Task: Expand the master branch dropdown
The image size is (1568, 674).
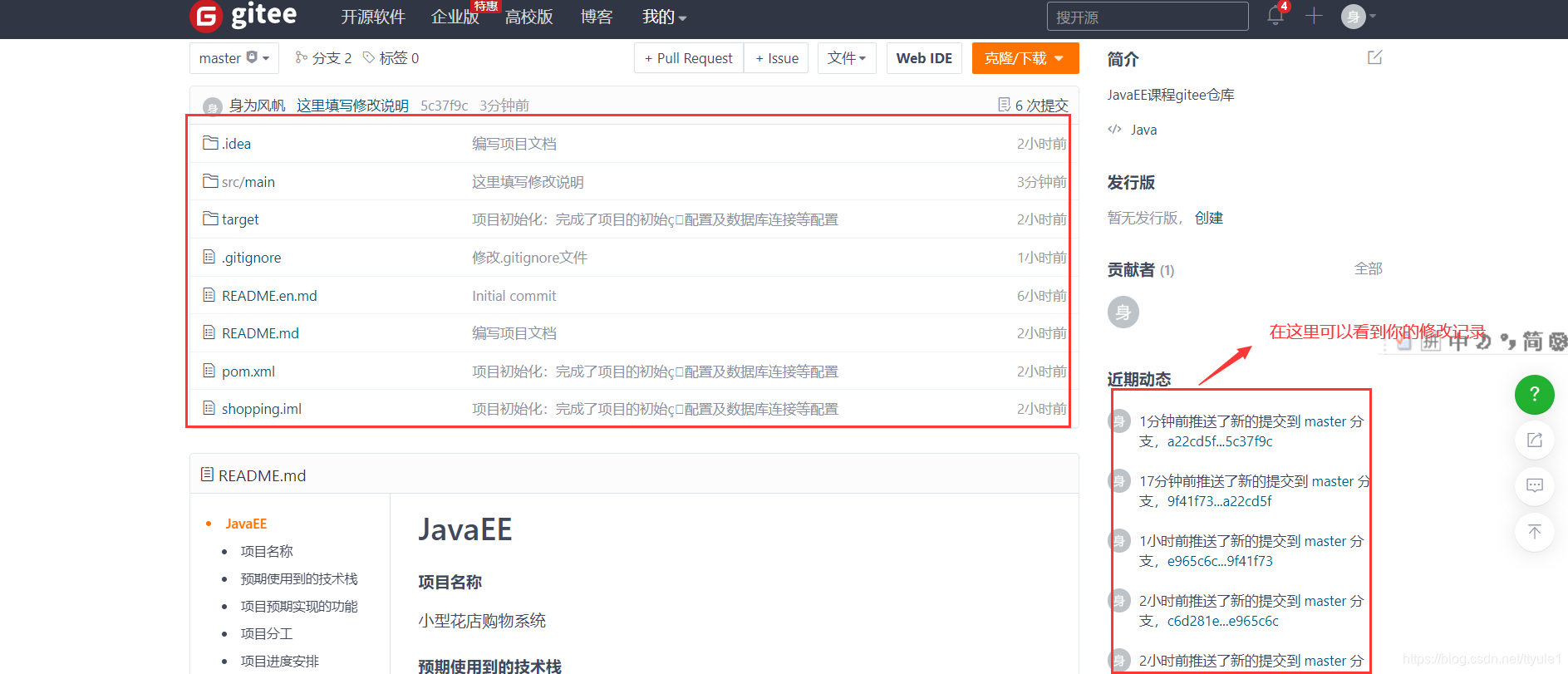Action: click(x=234, y=58)
